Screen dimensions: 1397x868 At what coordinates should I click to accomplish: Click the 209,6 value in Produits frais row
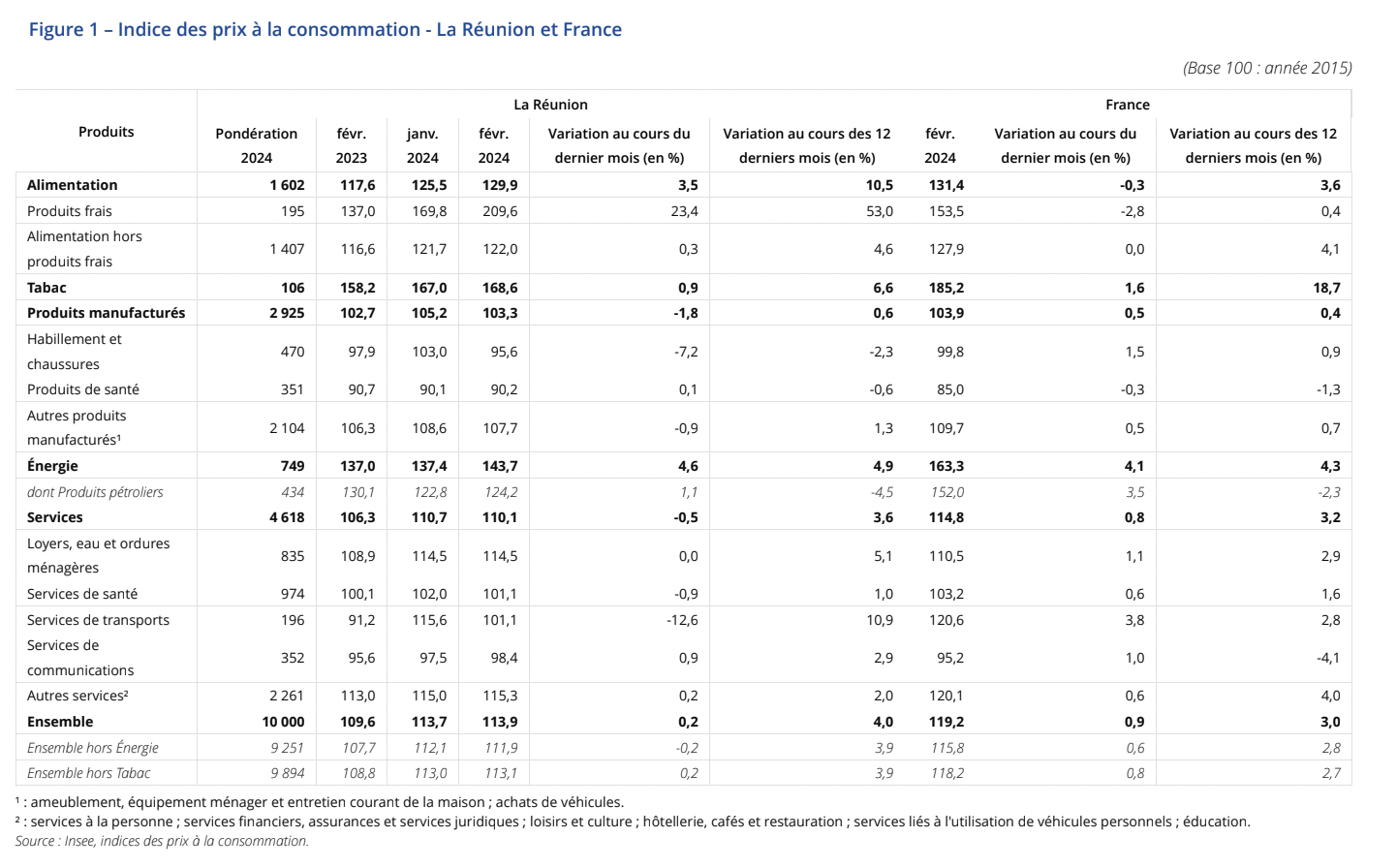500,211
